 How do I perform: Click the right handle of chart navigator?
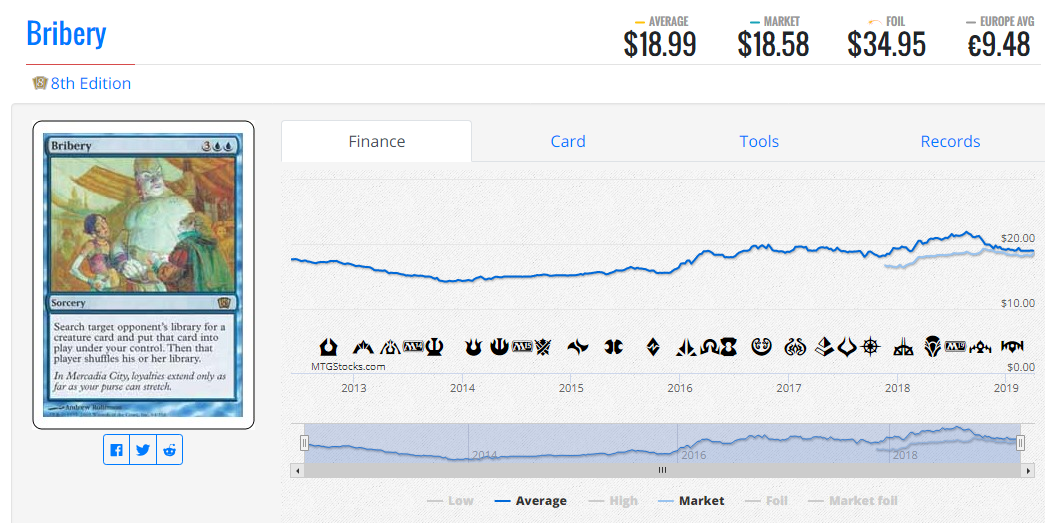point(1020,443)
